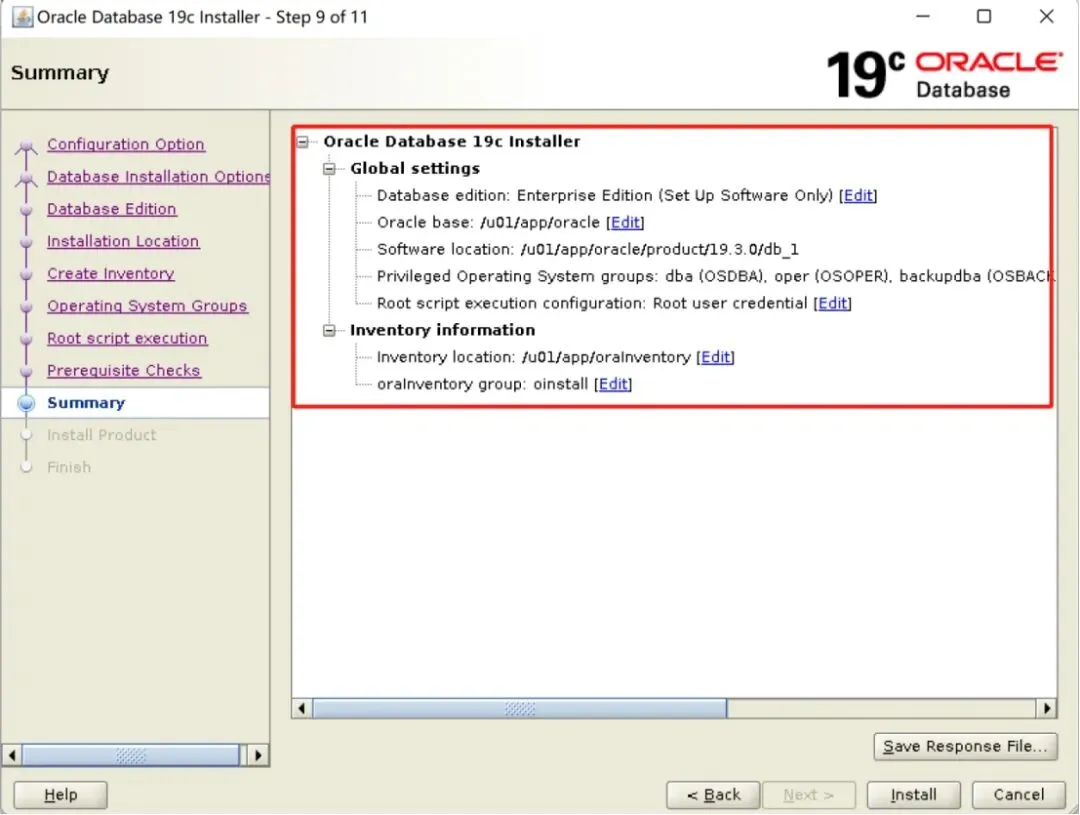
Task: Go to Operating System Groups step
Action: pyautogui.click(x=147, y=306)
